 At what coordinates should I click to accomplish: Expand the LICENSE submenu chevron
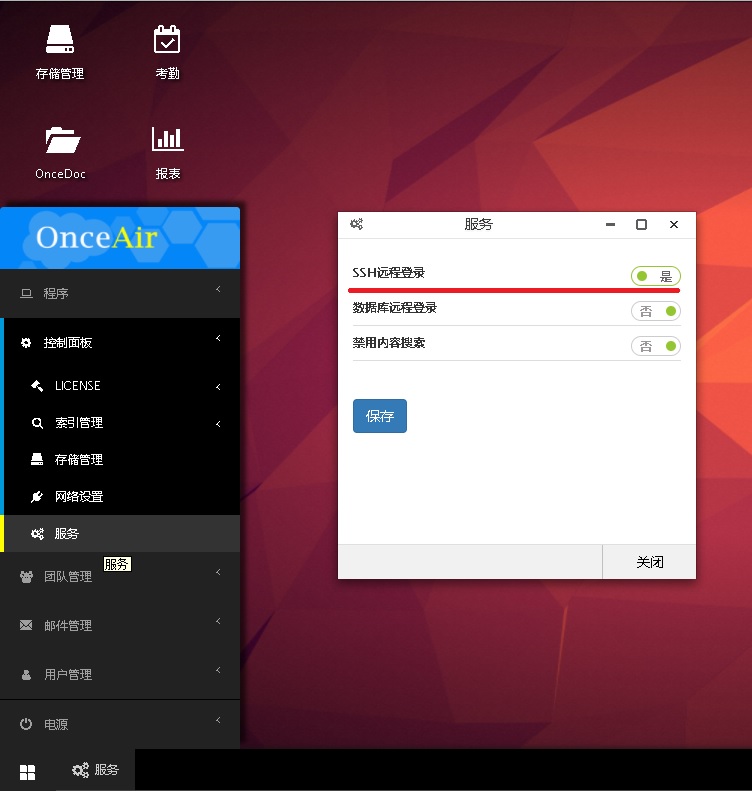(x=218, y=387)
